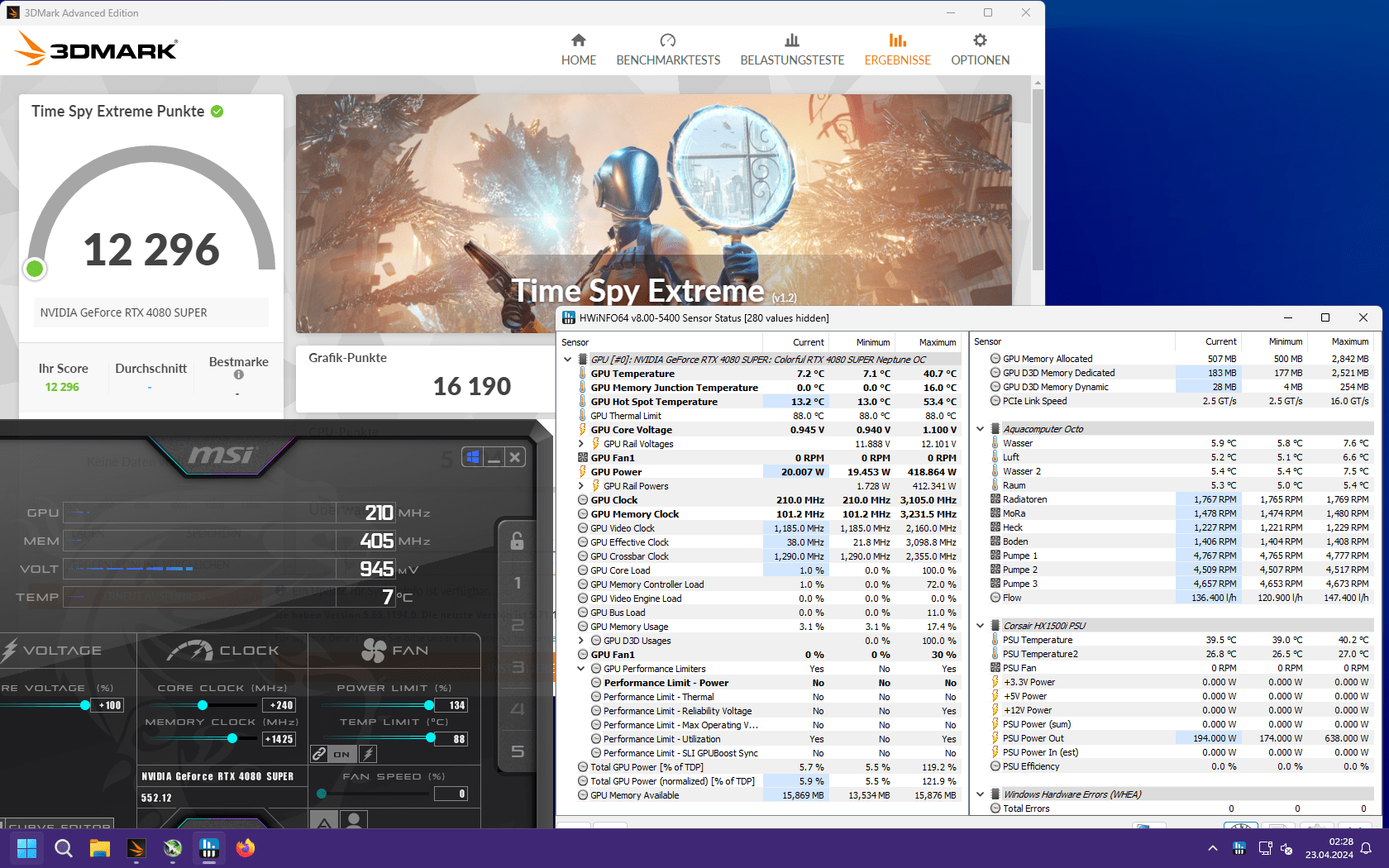1389x868 pixels.
Task: Click the Fan Speed slider handle
Action: coord(322,794)
